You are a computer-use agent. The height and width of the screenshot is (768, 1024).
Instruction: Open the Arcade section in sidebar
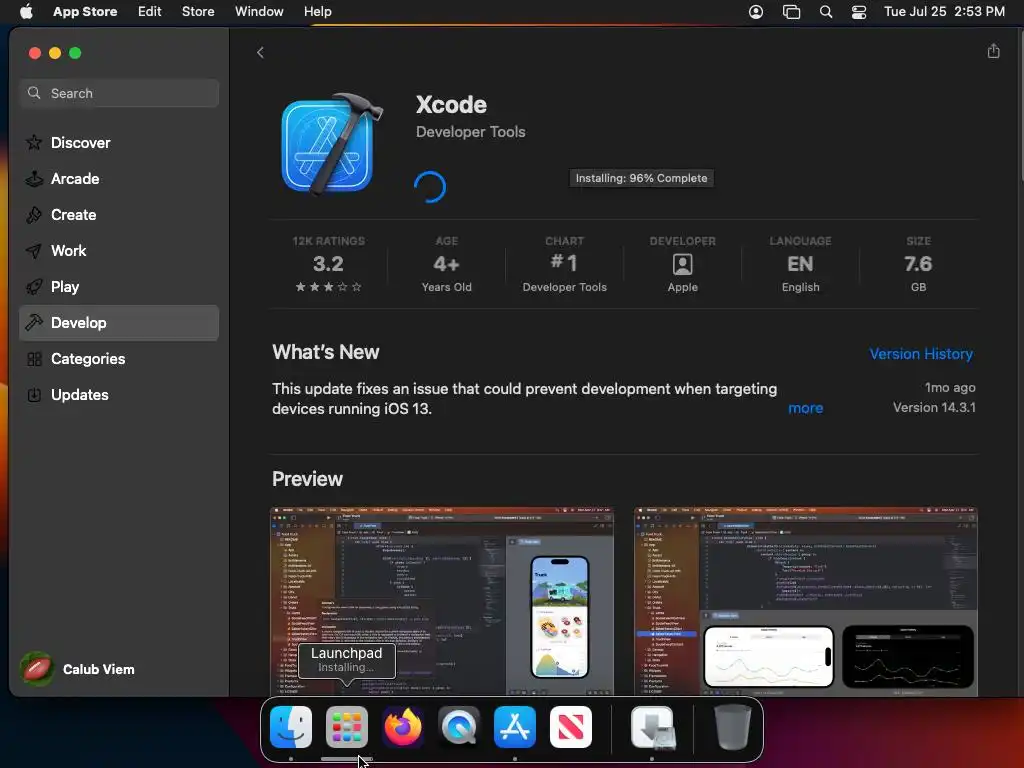coord(119,178)
